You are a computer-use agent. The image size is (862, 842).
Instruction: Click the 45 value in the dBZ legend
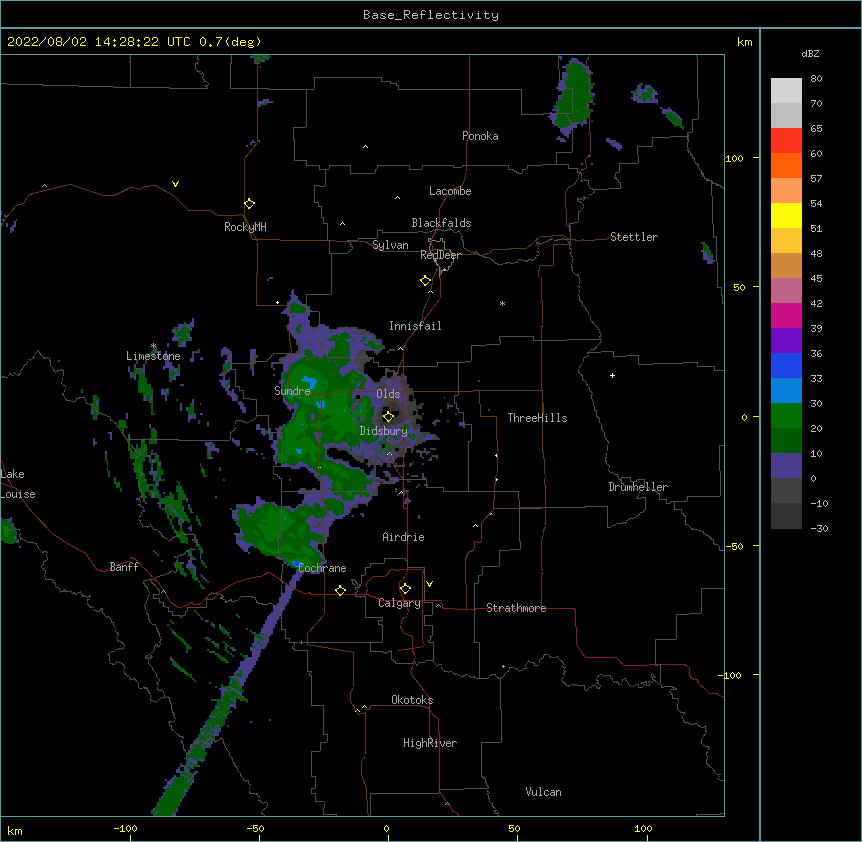[x=816, y=279]
